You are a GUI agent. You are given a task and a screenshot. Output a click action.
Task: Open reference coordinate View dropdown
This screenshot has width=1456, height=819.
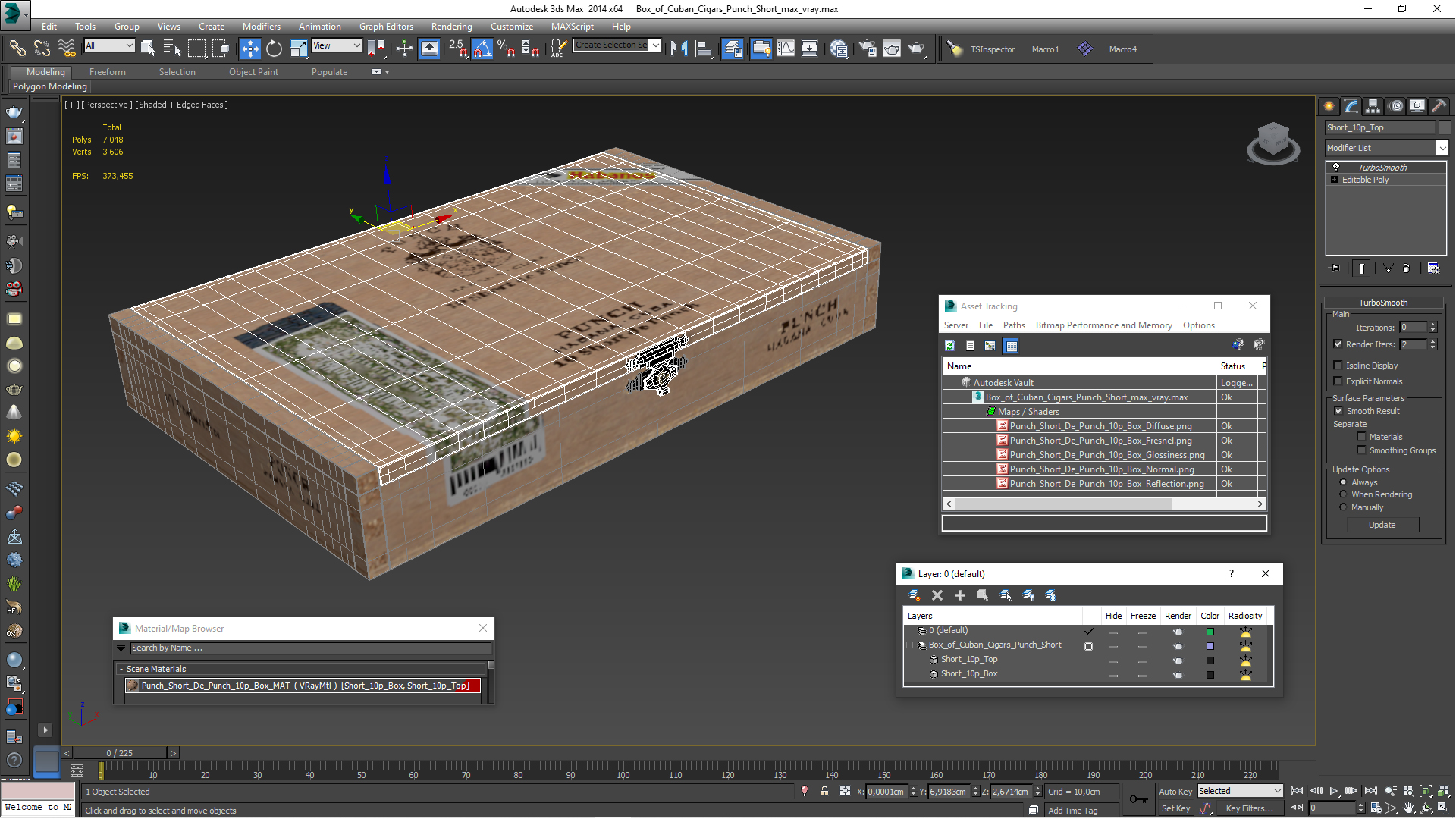[337, 45]
